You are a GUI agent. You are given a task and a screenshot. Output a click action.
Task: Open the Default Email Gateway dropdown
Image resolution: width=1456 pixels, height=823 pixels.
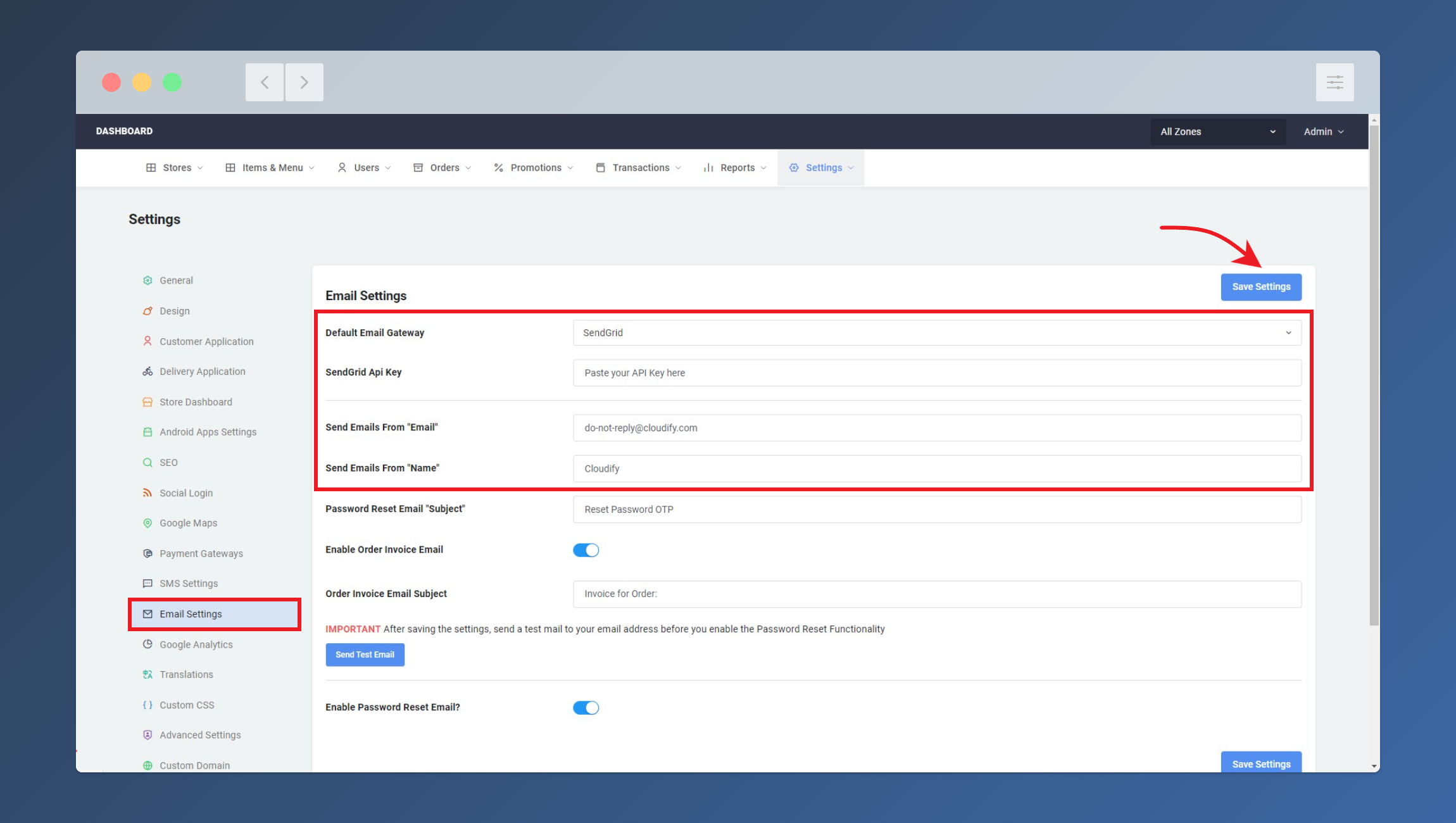(x=937, y=333)
